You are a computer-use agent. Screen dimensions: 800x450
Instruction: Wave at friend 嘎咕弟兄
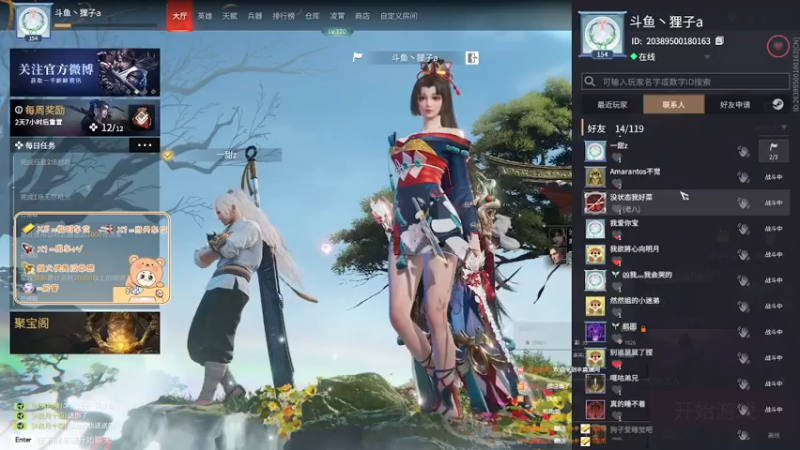(x=743, y=384)
